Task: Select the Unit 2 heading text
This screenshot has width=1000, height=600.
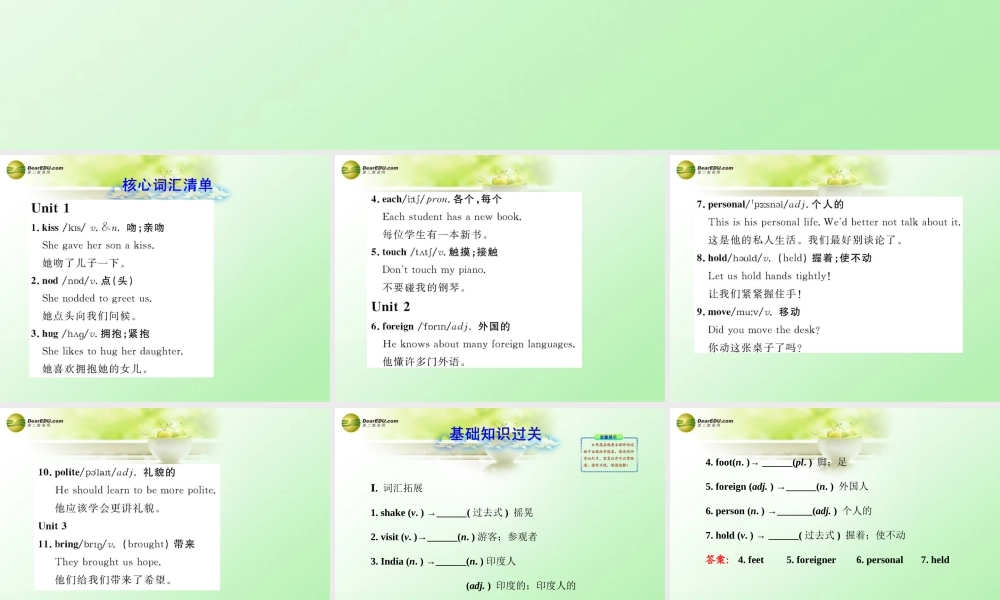Action: (391, 306)
